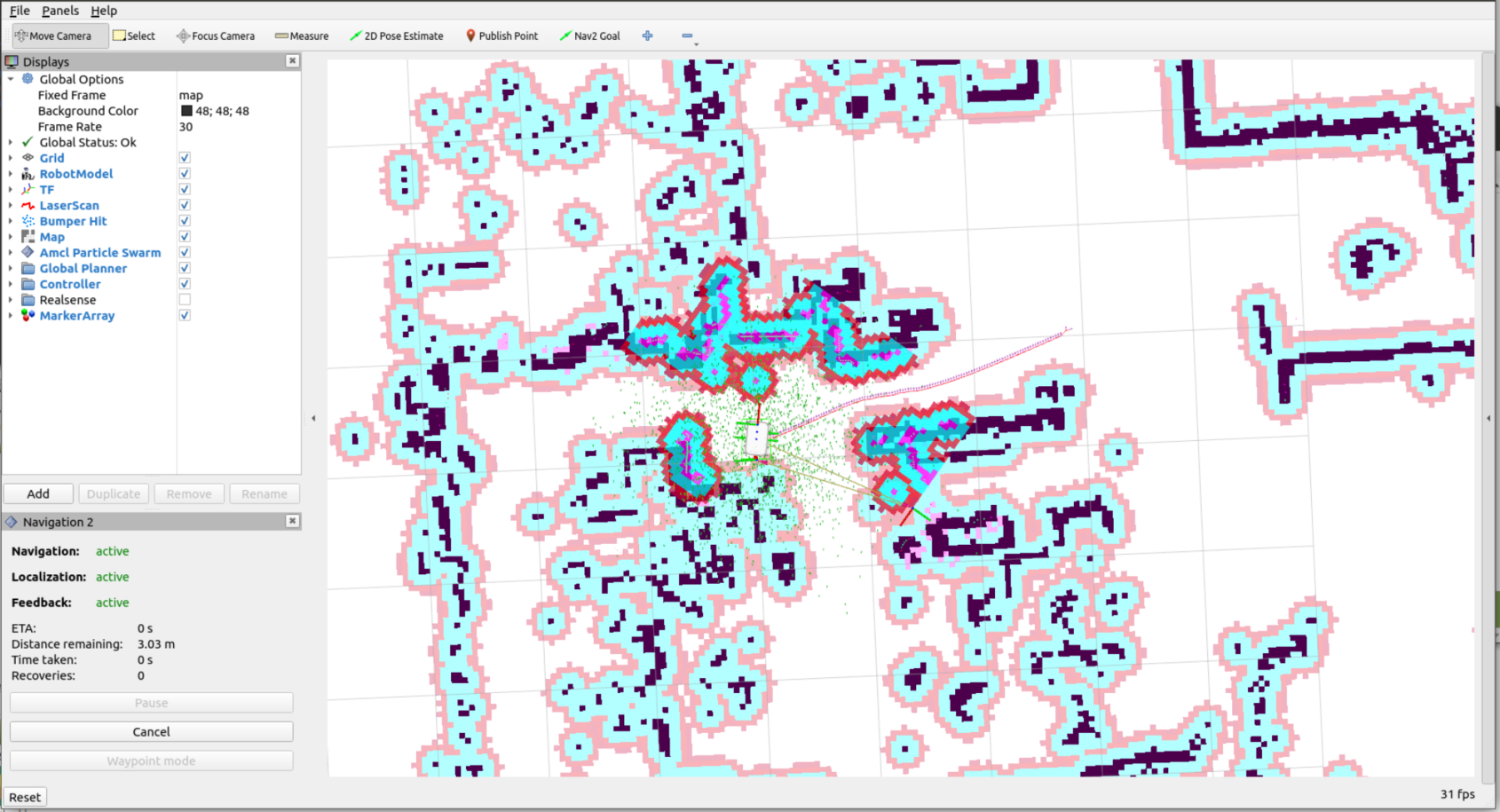The width and height of the screenshot is (1500, 812).
Task: Click the Grid display icon
Action: pyautogui.click(x=28, y=158)
